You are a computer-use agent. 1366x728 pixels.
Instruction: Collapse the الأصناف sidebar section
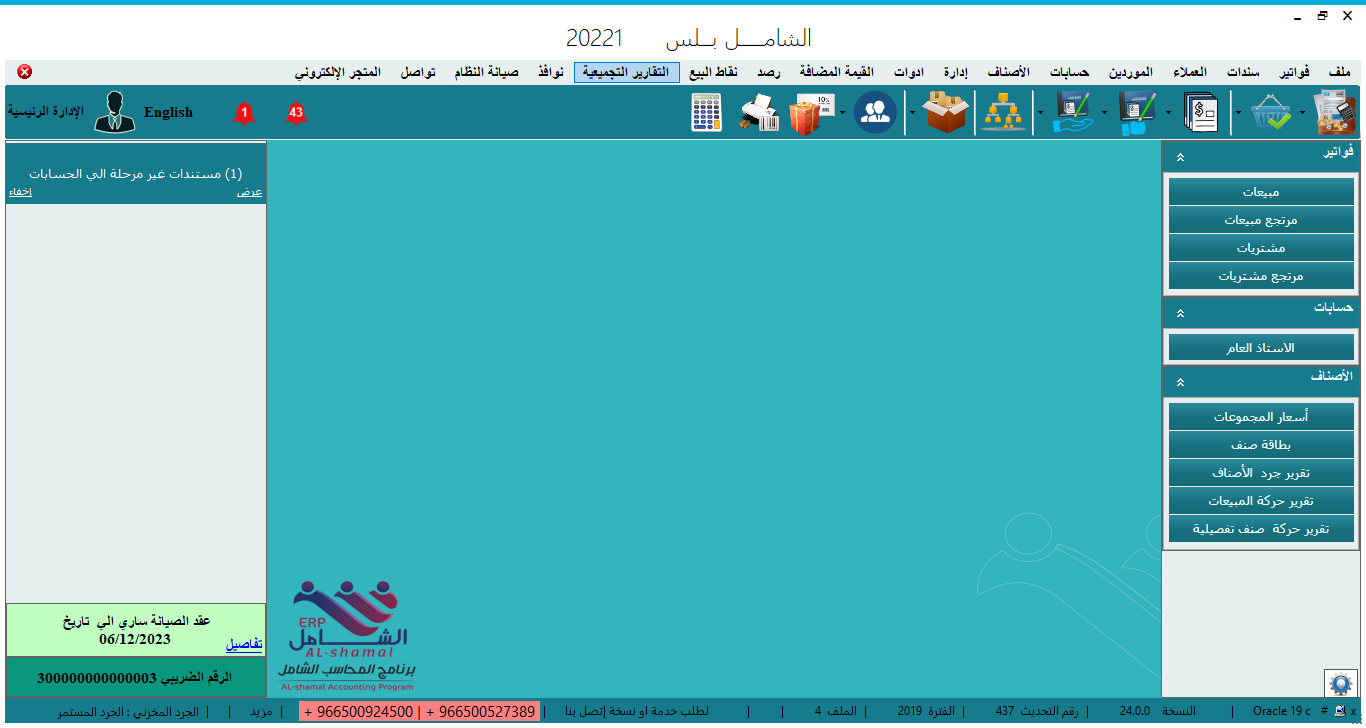pyautogui.click(x=1180, y=382)
